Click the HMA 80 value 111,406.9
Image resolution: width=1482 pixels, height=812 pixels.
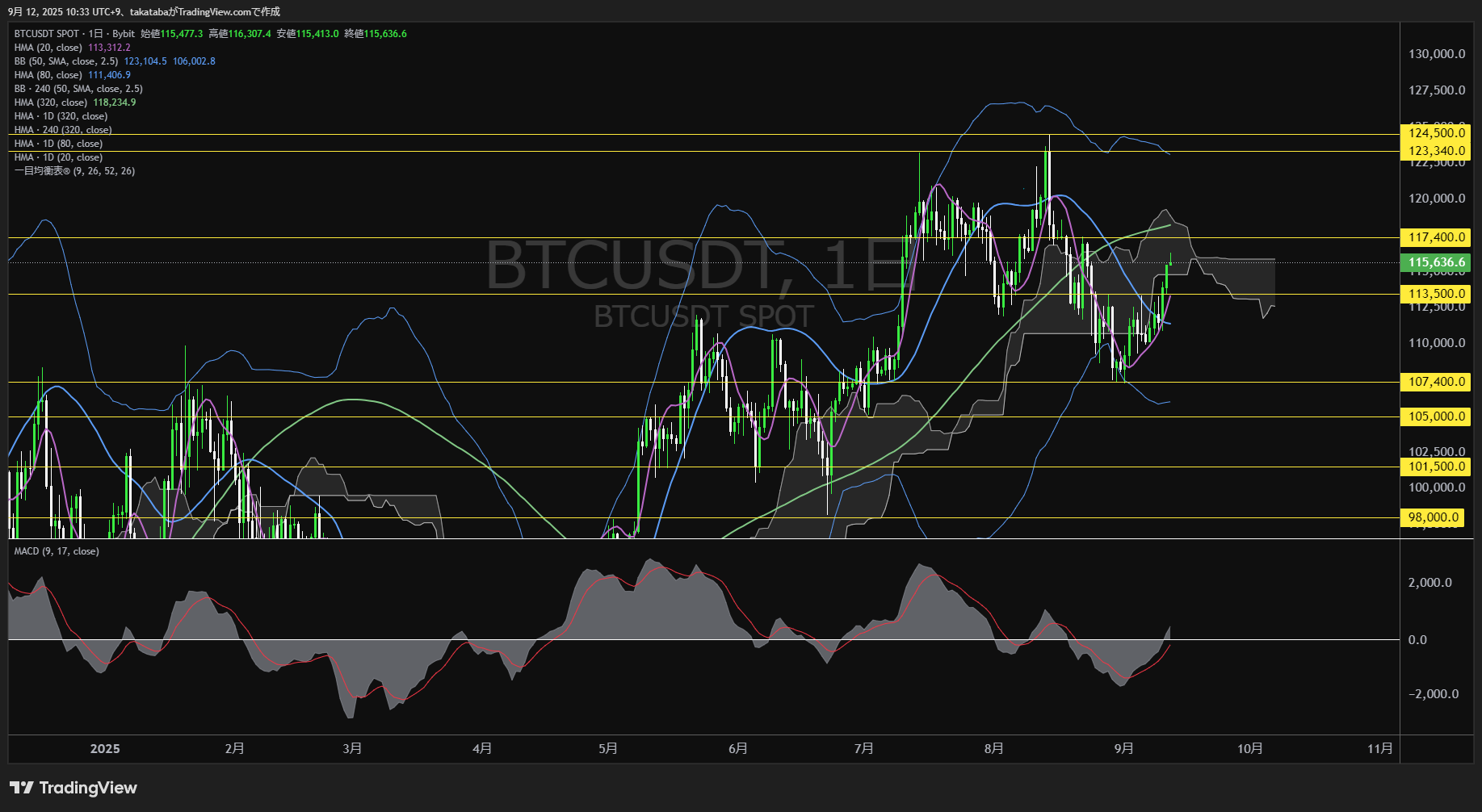109,75
